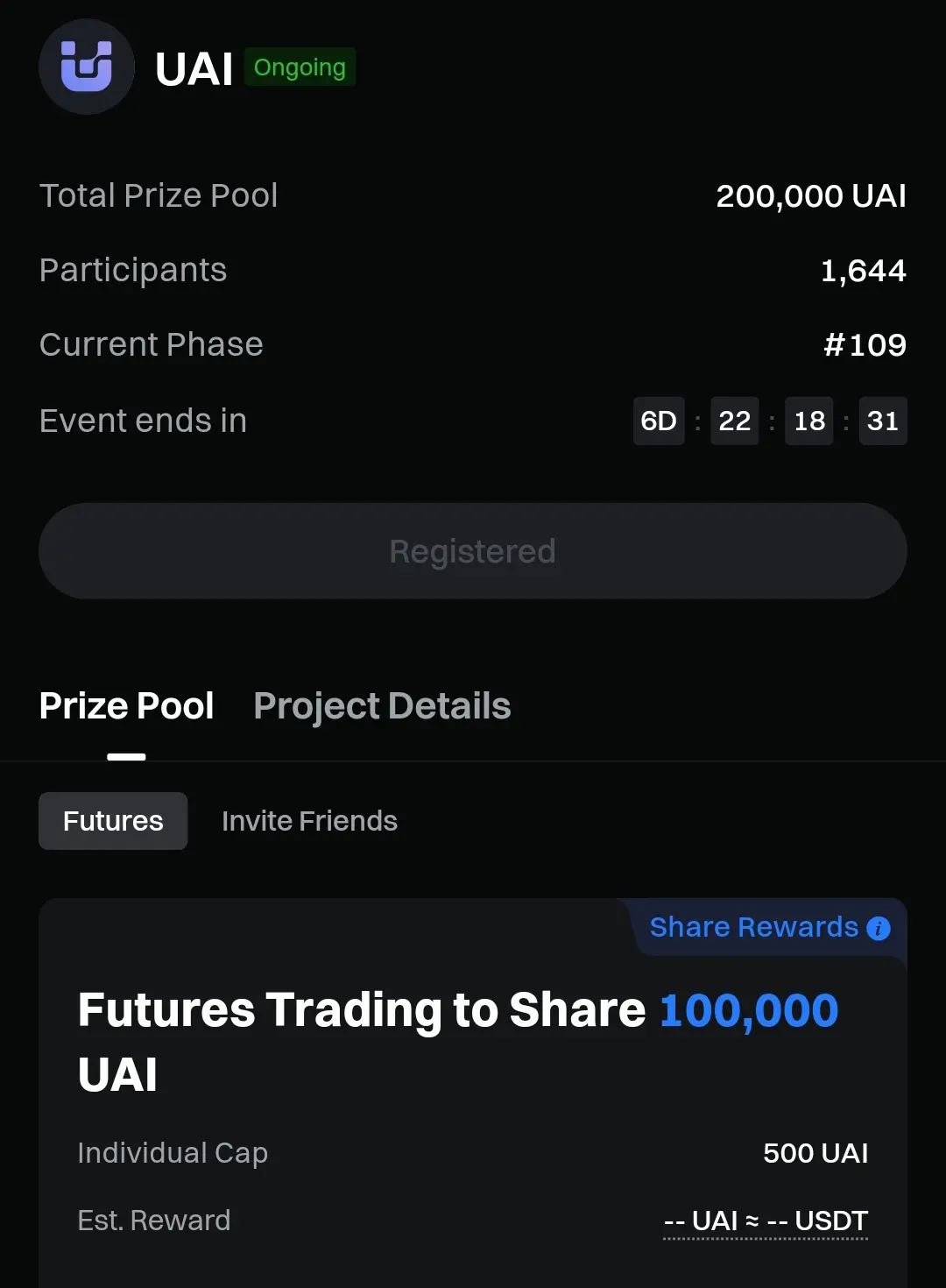
Task: Click the 18 minutes countdown box
Action: pyautogui.click(x=808, y=421)
